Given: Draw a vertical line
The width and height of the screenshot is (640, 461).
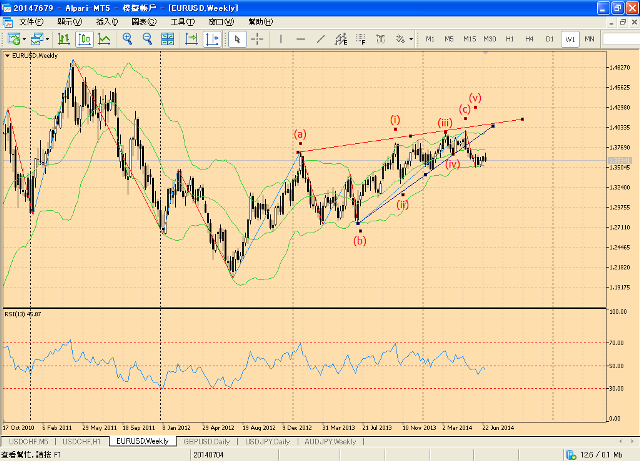Looking at the screenshot, I should [x=280, y=39].
